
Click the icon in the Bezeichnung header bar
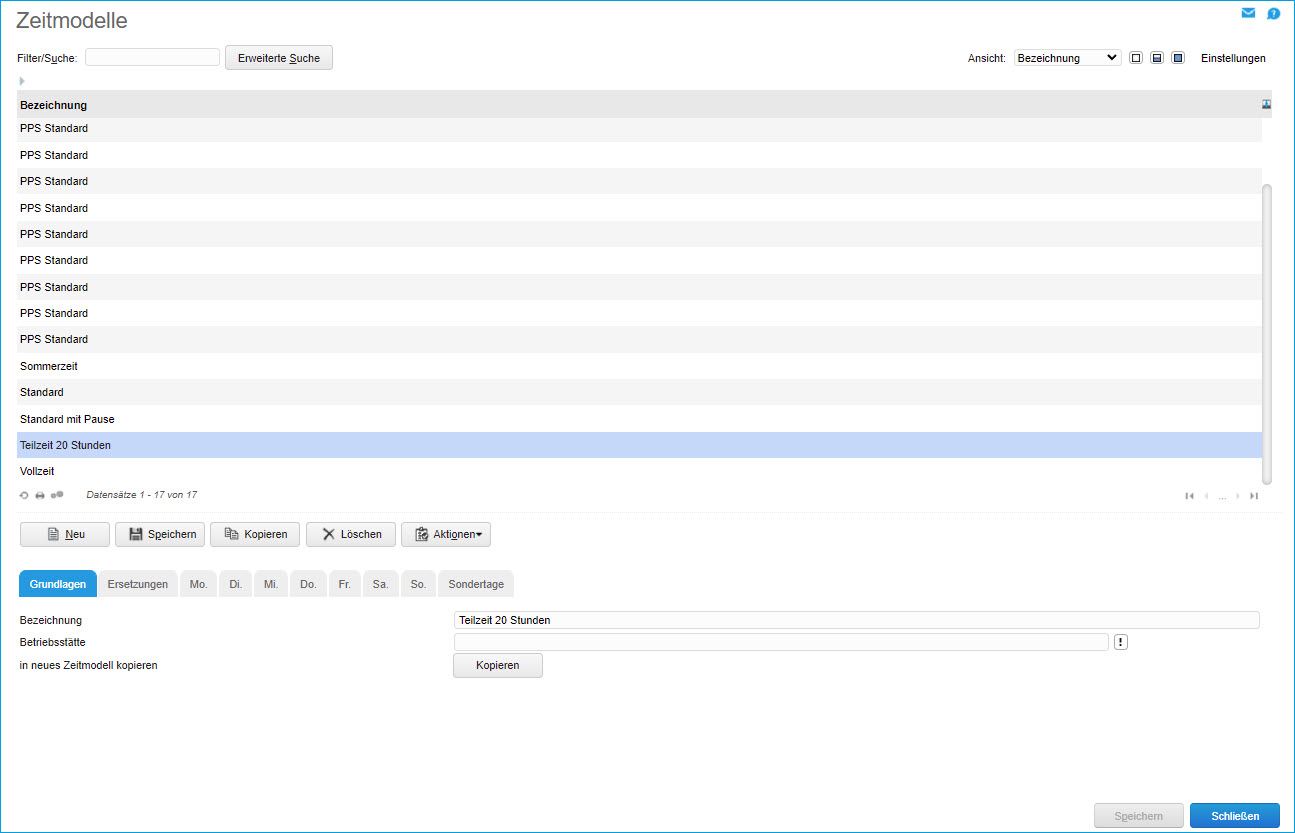click(1266, 104)
